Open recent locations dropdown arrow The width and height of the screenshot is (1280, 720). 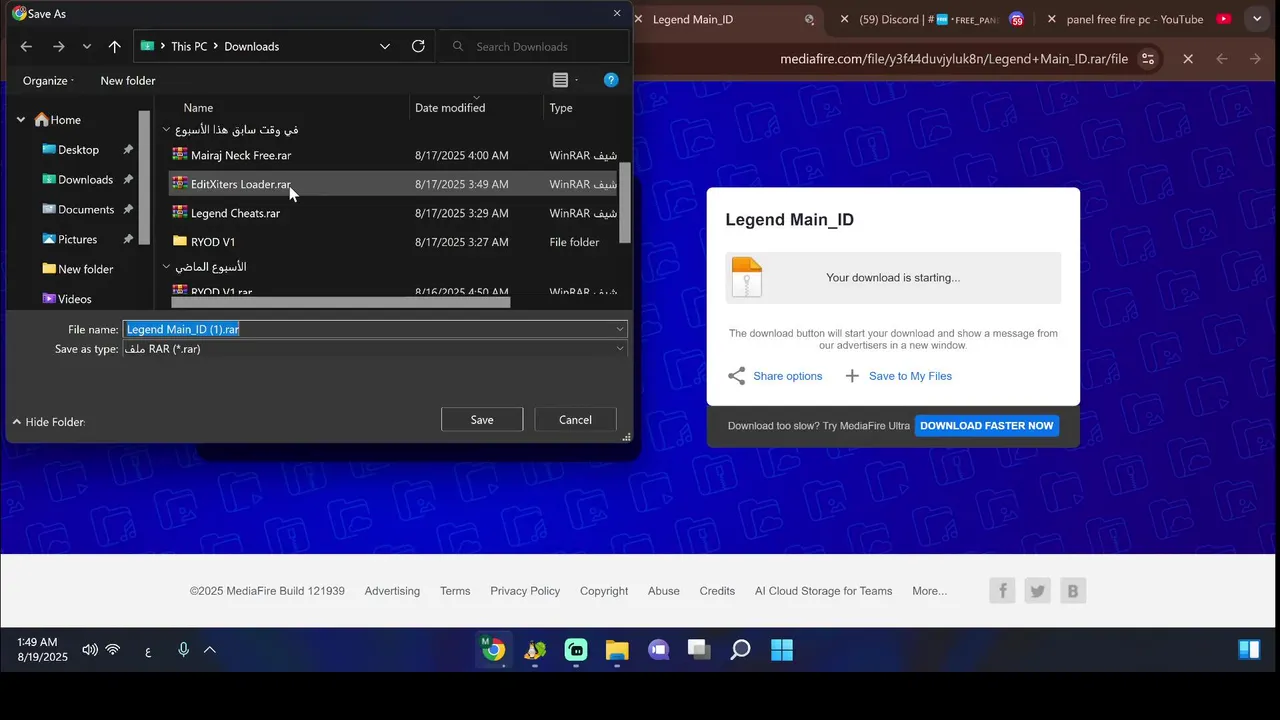(87, 46)
